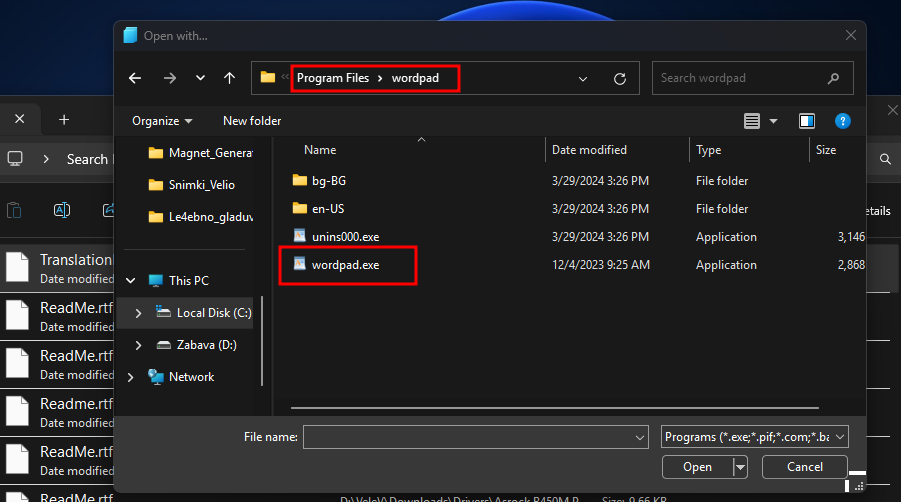901x502 pixels.
Task: Click the monitor icon in Explorer breadcrumb
Action: coord(15,159)
